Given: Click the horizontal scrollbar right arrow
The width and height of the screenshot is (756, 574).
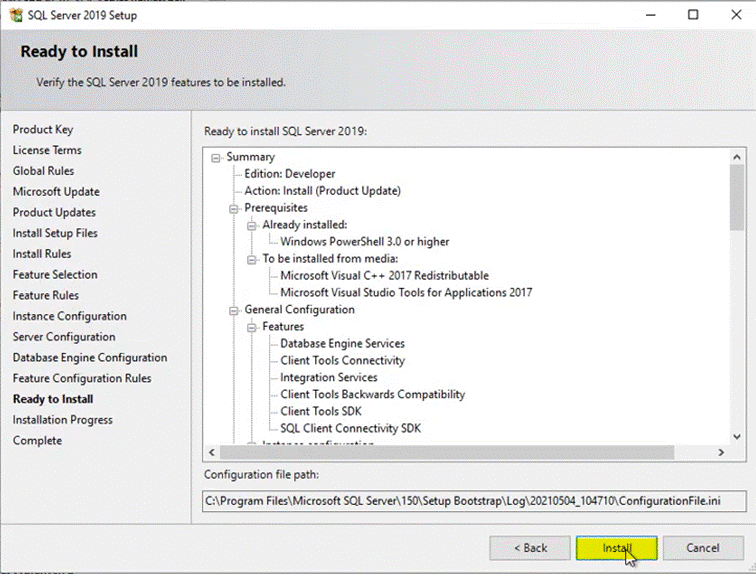Looking at the screenshot, I should tap(721, 452).
